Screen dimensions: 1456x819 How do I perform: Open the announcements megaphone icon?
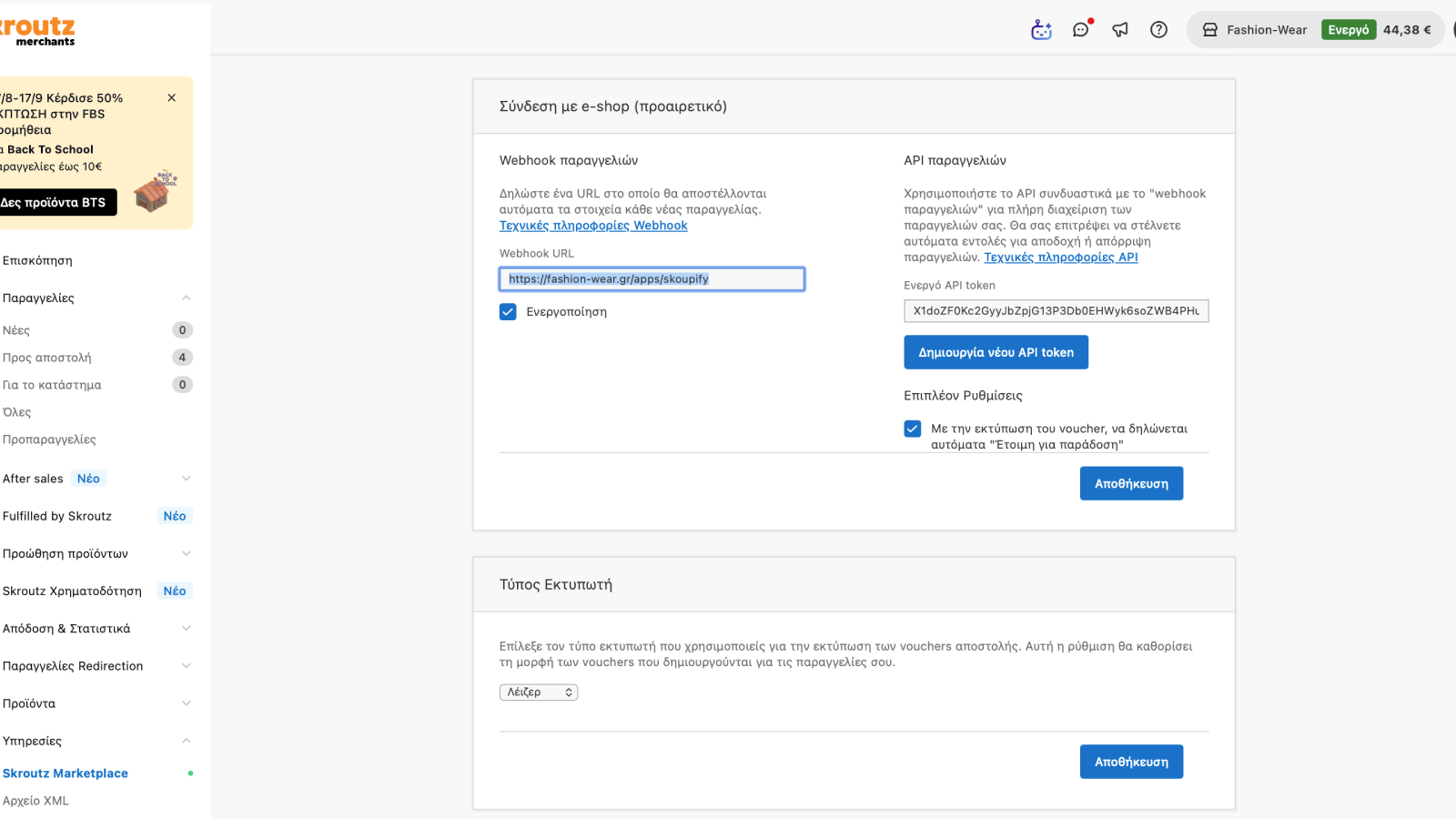[x=1120, y=30]
